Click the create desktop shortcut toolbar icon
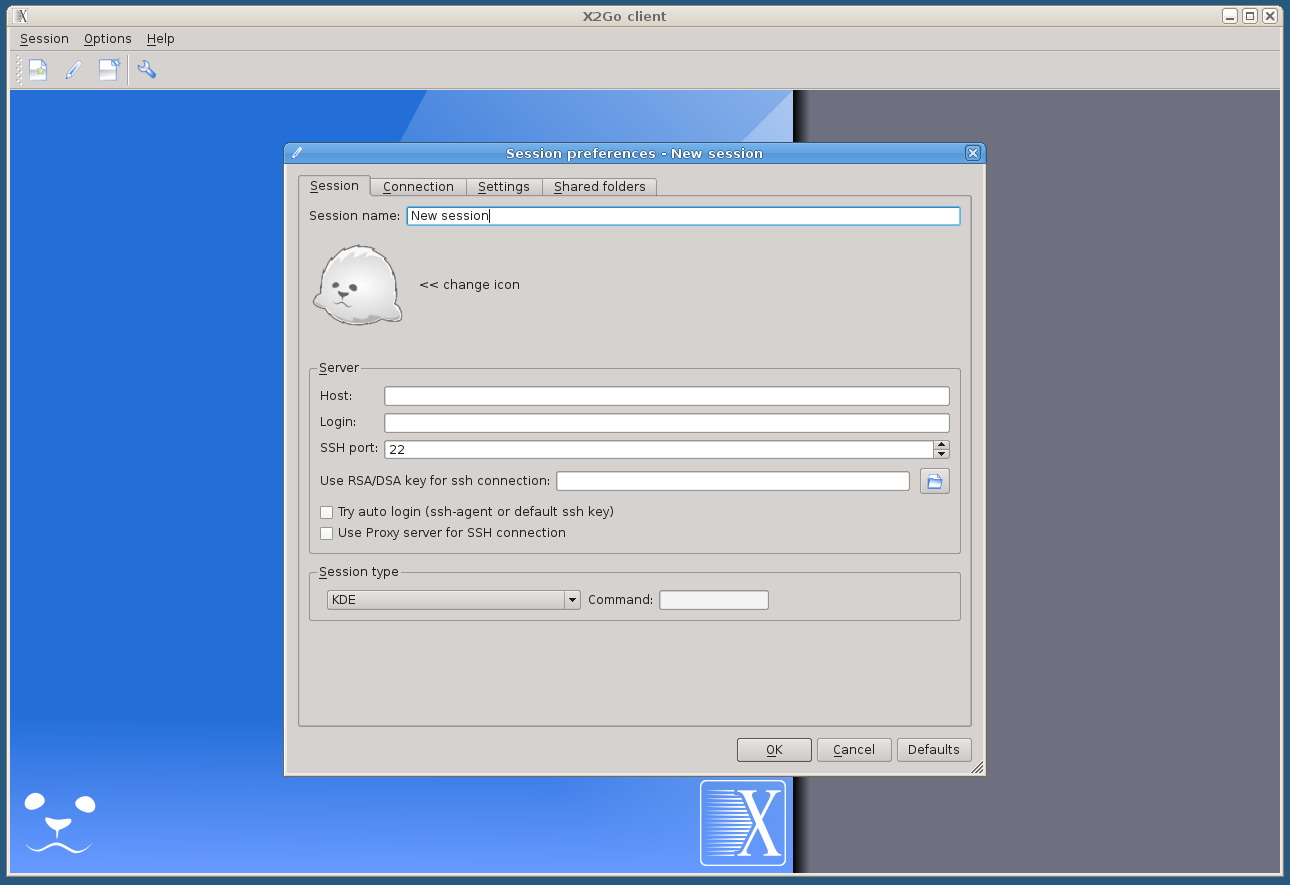Image resolution: width=1290 pixels, height=885 pixels. tap(108, 70)
